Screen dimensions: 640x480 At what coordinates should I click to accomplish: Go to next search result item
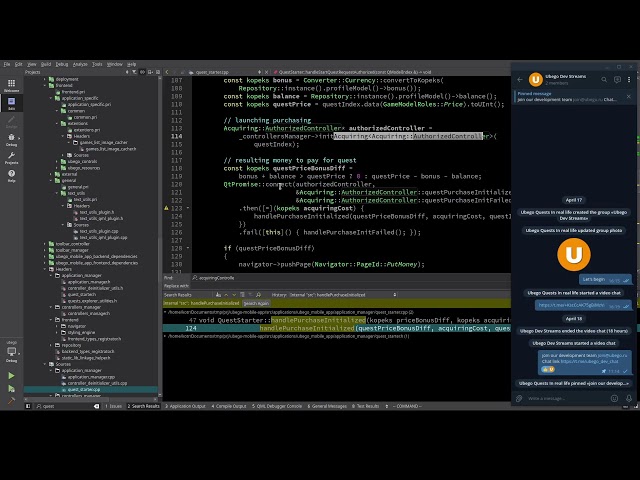click(234, 295)
